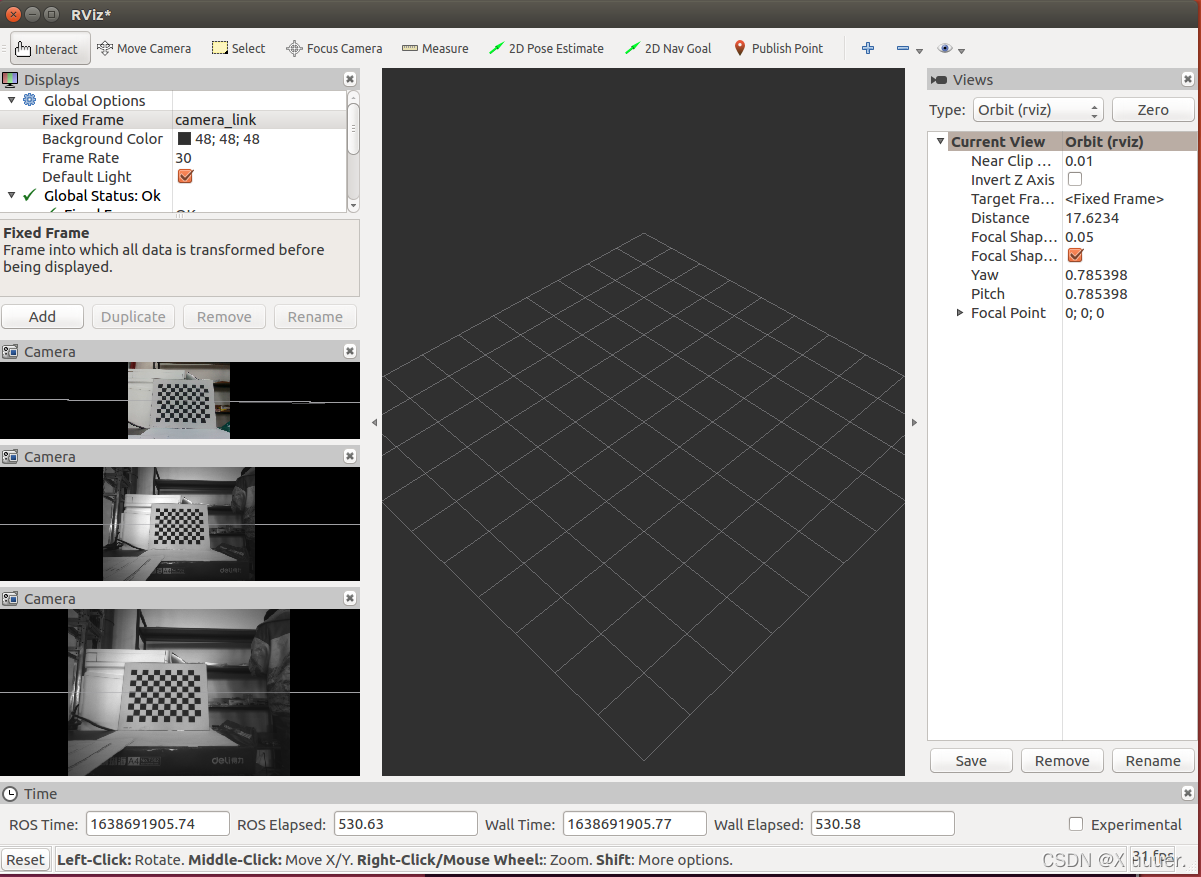
Task: Click the Add button in Displays panel
Action: [x=42, y=316]
